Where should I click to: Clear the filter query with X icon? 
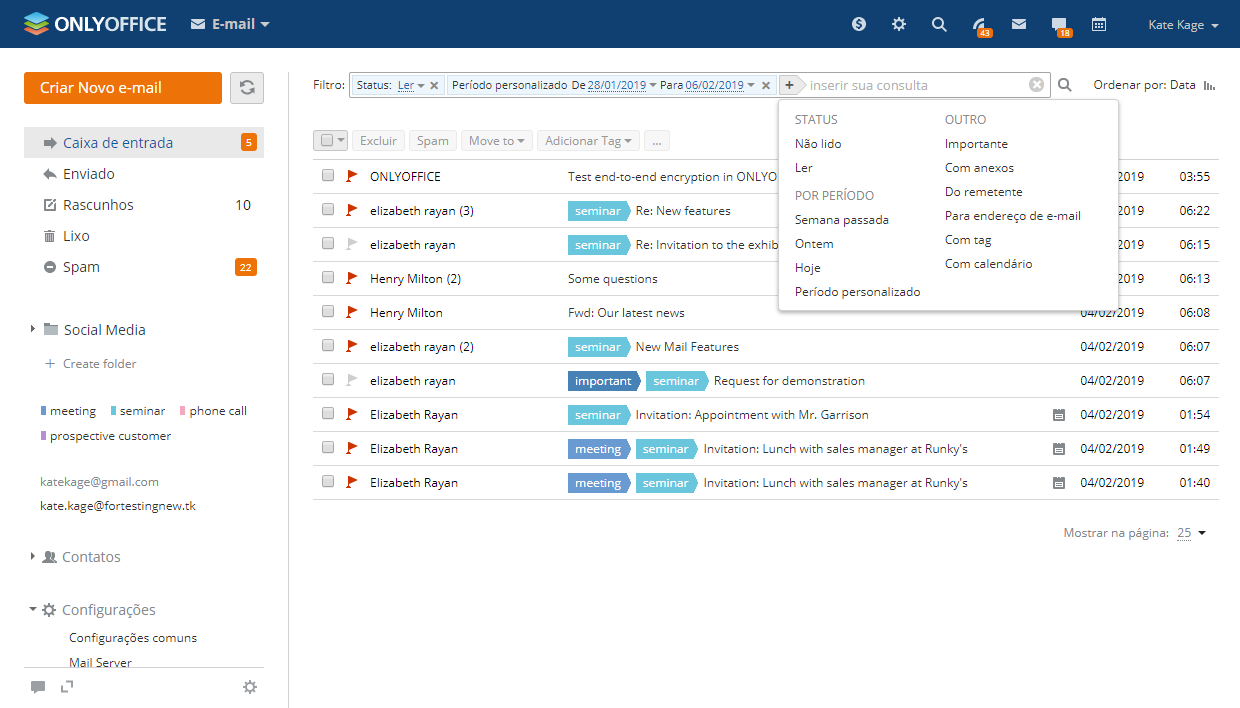[x=1037, y=85]
